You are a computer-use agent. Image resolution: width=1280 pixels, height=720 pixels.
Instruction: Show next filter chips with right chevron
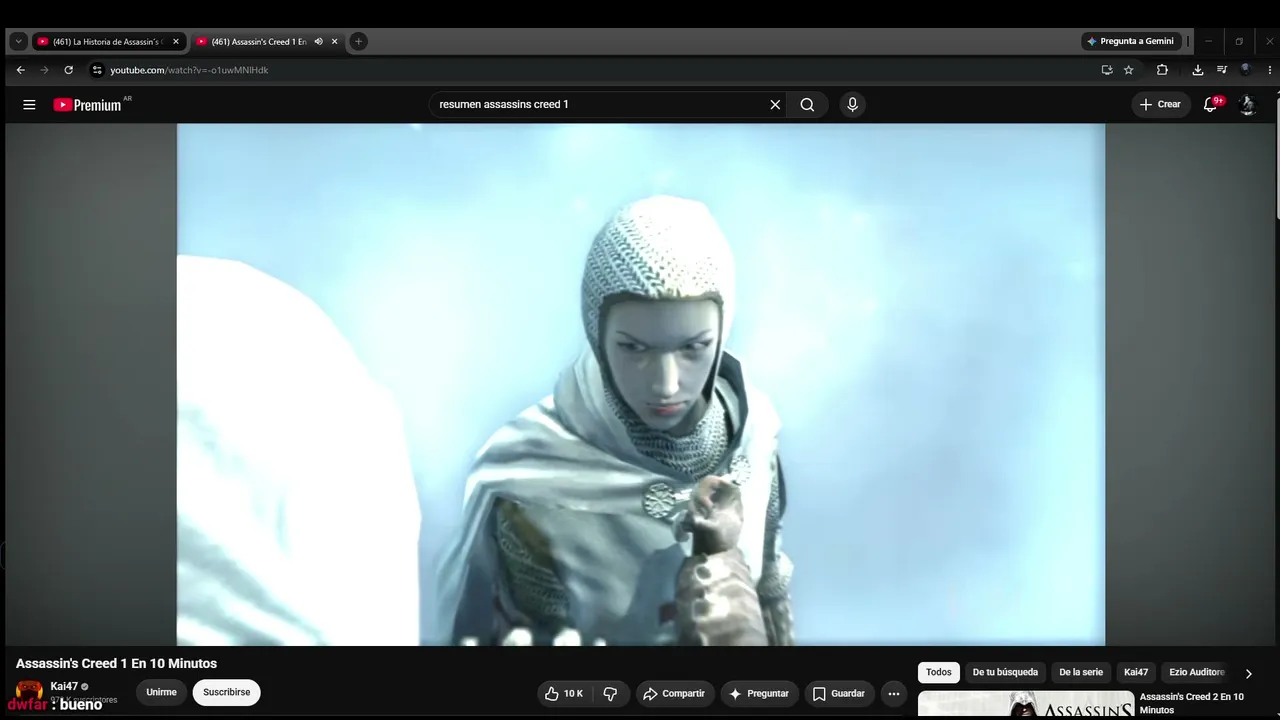pos(1248,673)
